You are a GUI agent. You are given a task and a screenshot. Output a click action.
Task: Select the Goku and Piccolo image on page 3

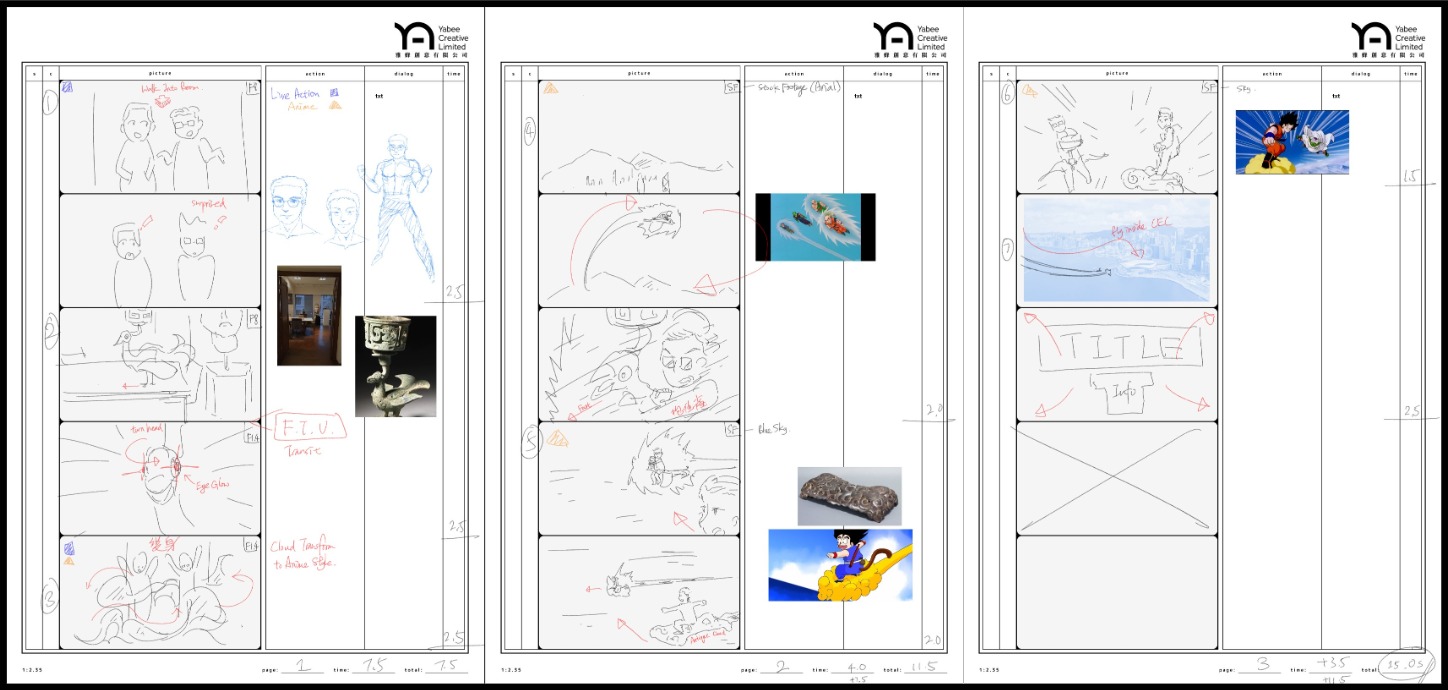point(1292,142)
